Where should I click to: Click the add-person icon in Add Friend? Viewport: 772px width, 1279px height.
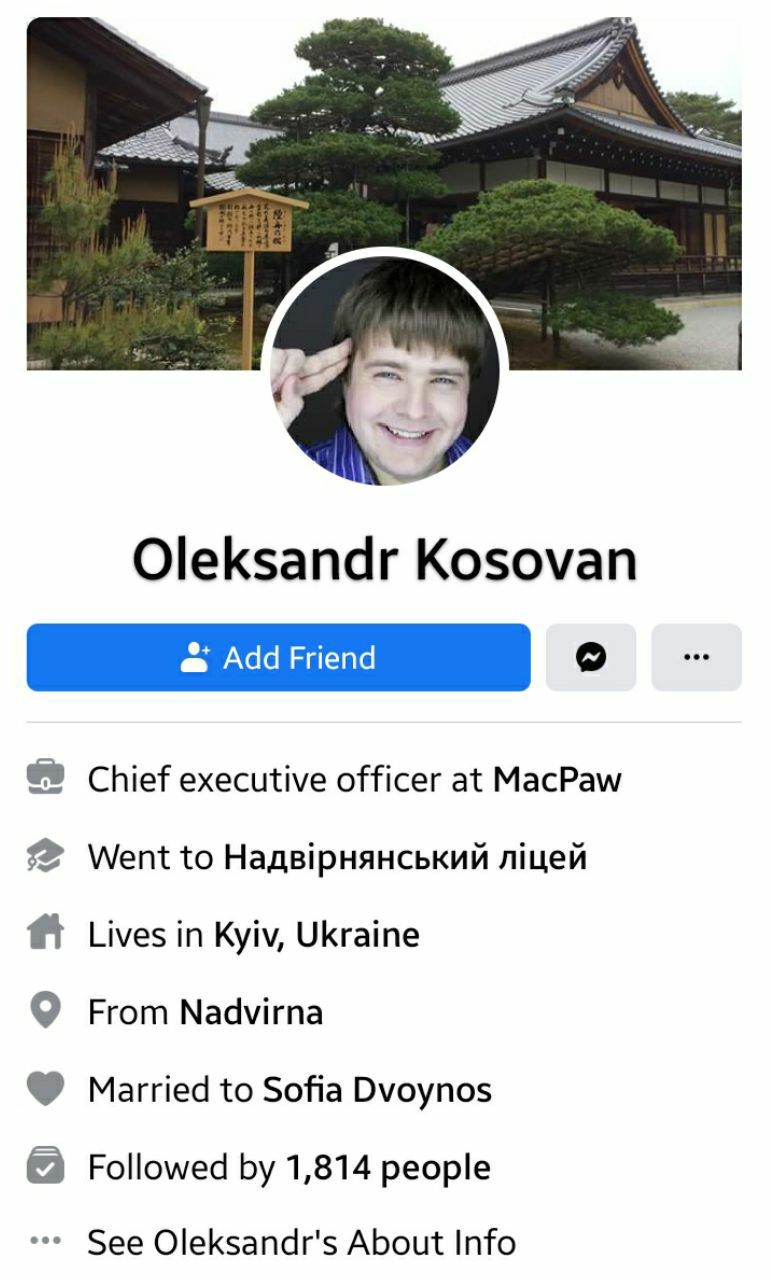[x=194, y=657]
